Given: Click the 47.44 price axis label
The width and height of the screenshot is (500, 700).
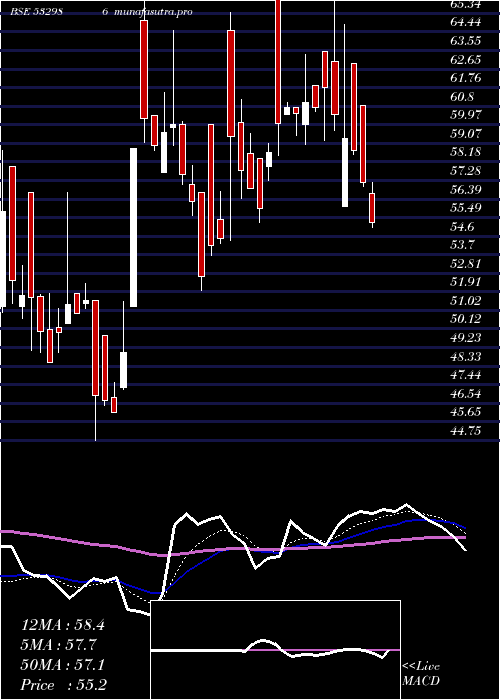Looking at the screenshot, I should pos(466,375).
